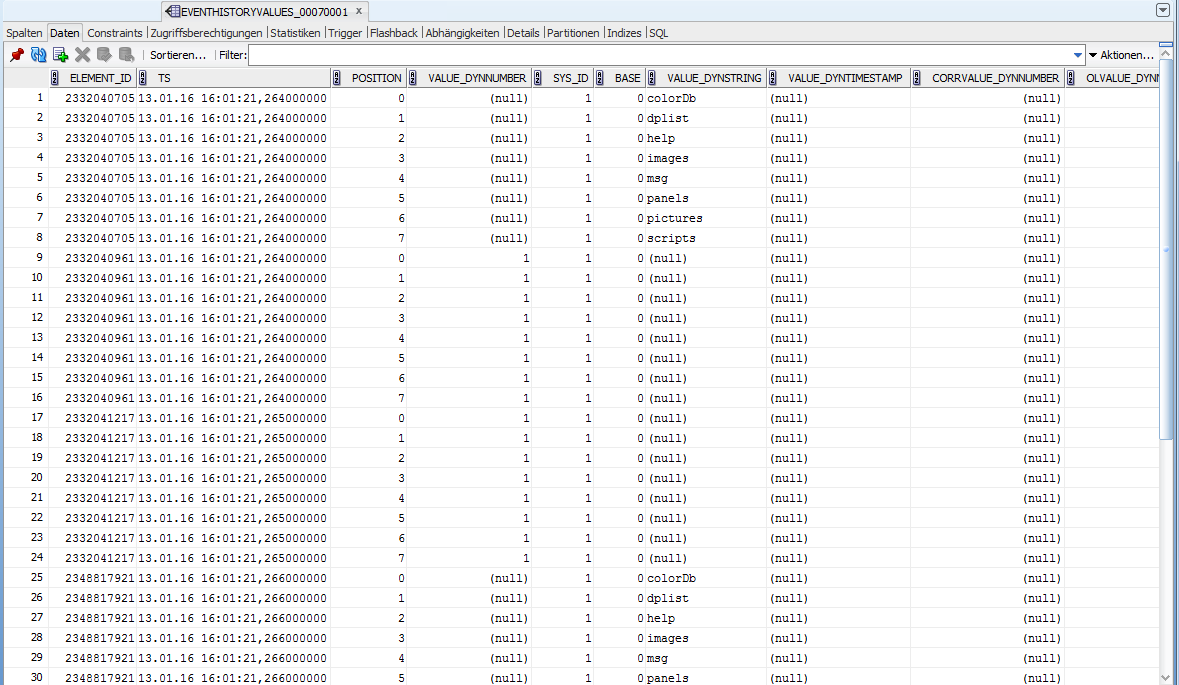1179x685 pixels.
Task: Rollback changes with the database undo icon
Action: click(126, 55)
